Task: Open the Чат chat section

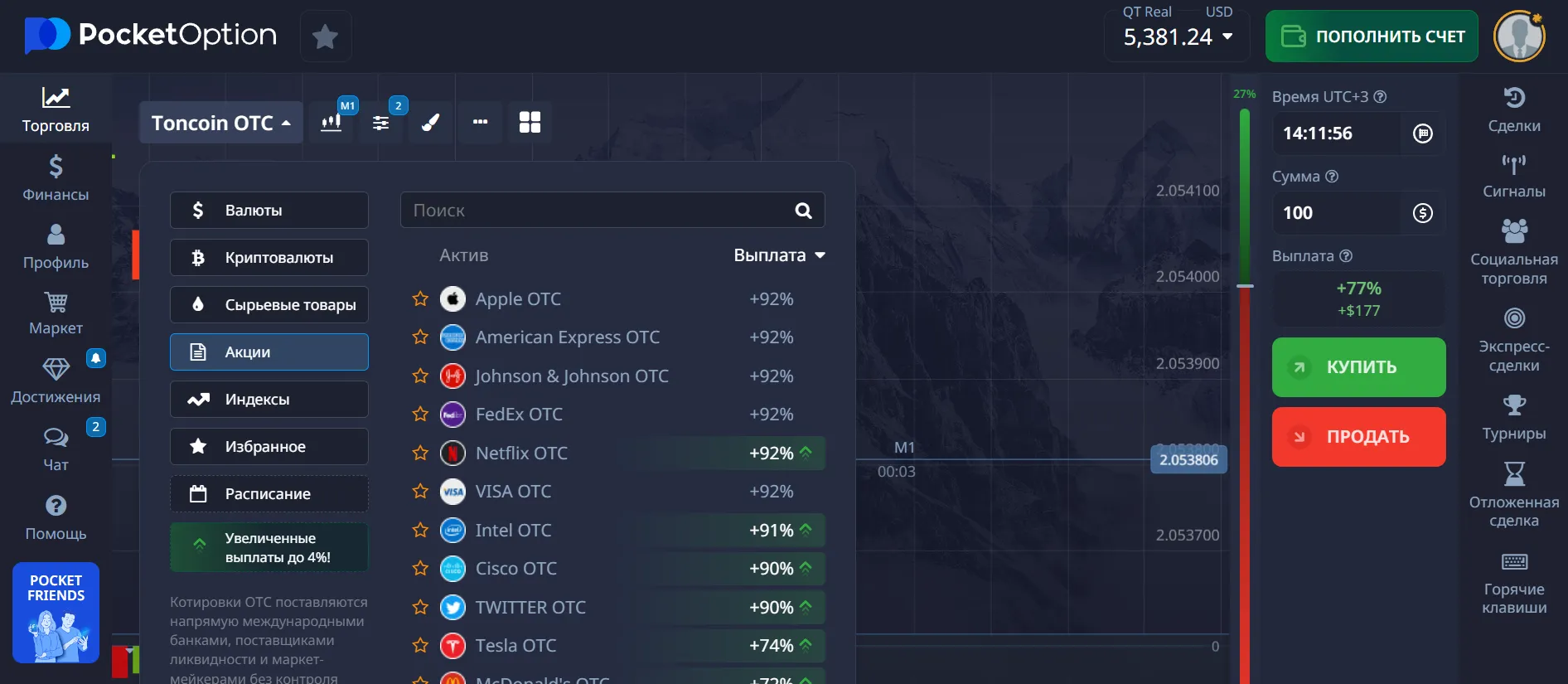Action: pyautogui.click(x=56, y=449)
